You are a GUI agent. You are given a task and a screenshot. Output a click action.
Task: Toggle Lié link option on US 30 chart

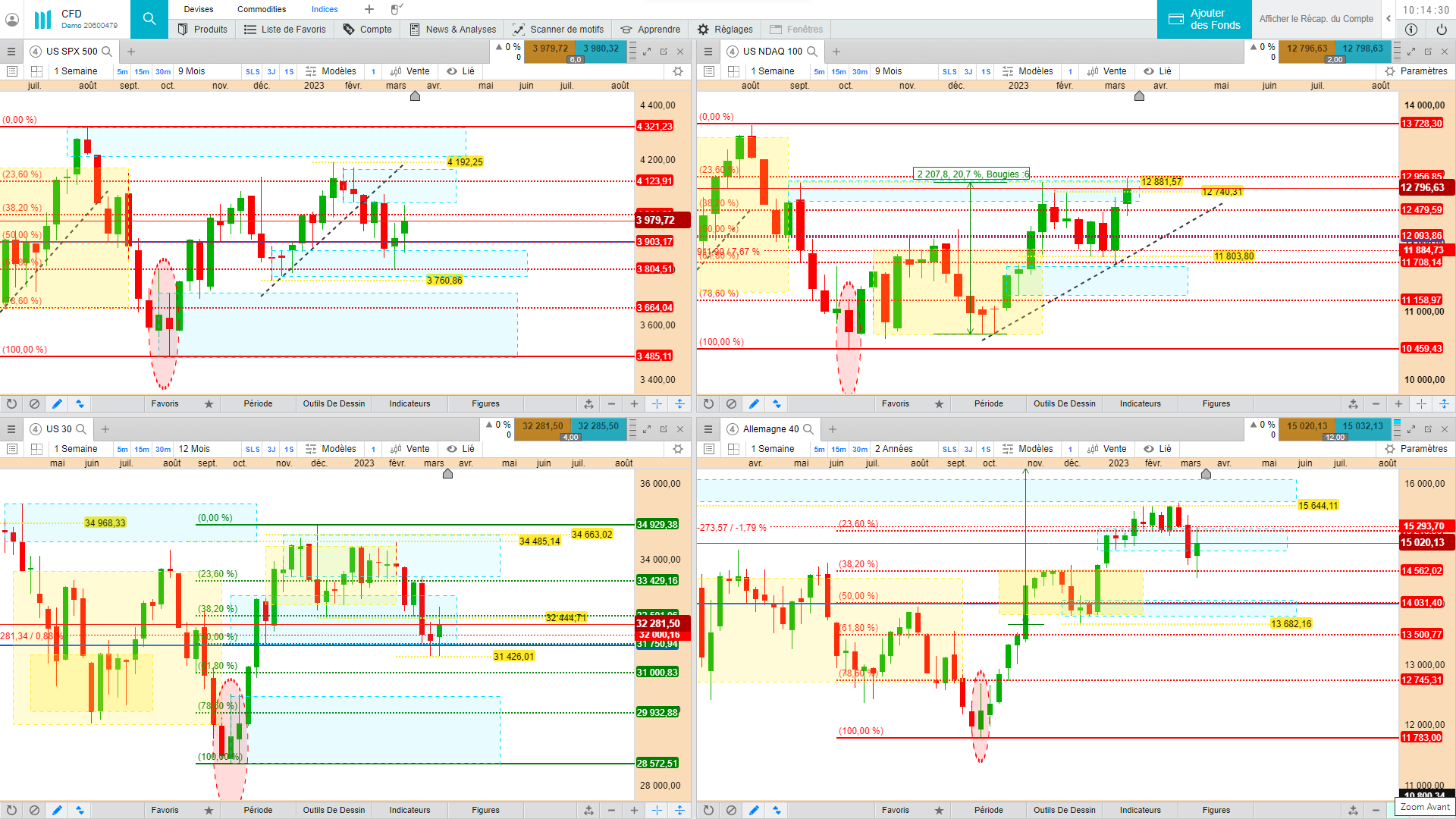coord(460,449)
